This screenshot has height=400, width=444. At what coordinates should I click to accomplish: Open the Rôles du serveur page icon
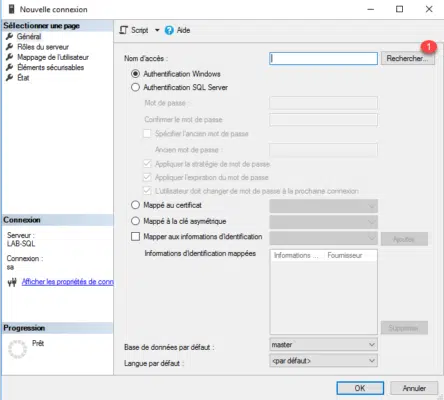(10, 47)
